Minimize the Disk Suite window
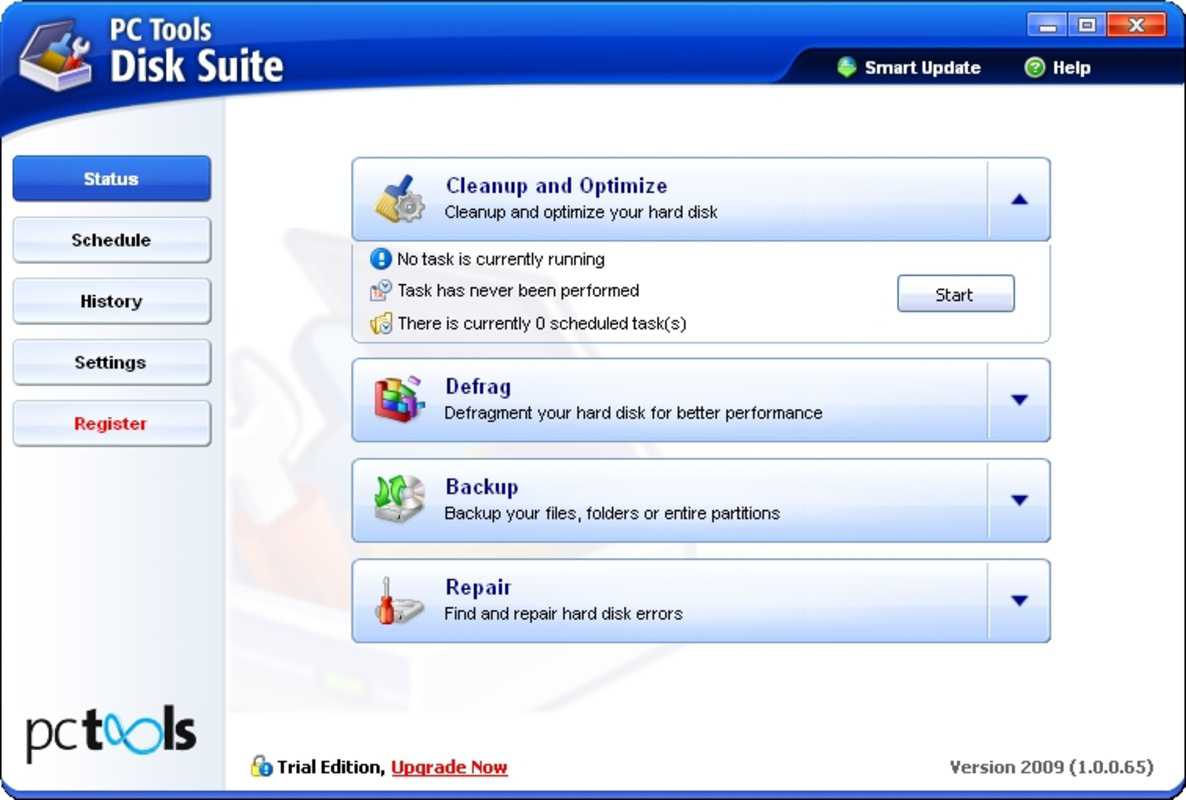 [x=1048, y=25]
